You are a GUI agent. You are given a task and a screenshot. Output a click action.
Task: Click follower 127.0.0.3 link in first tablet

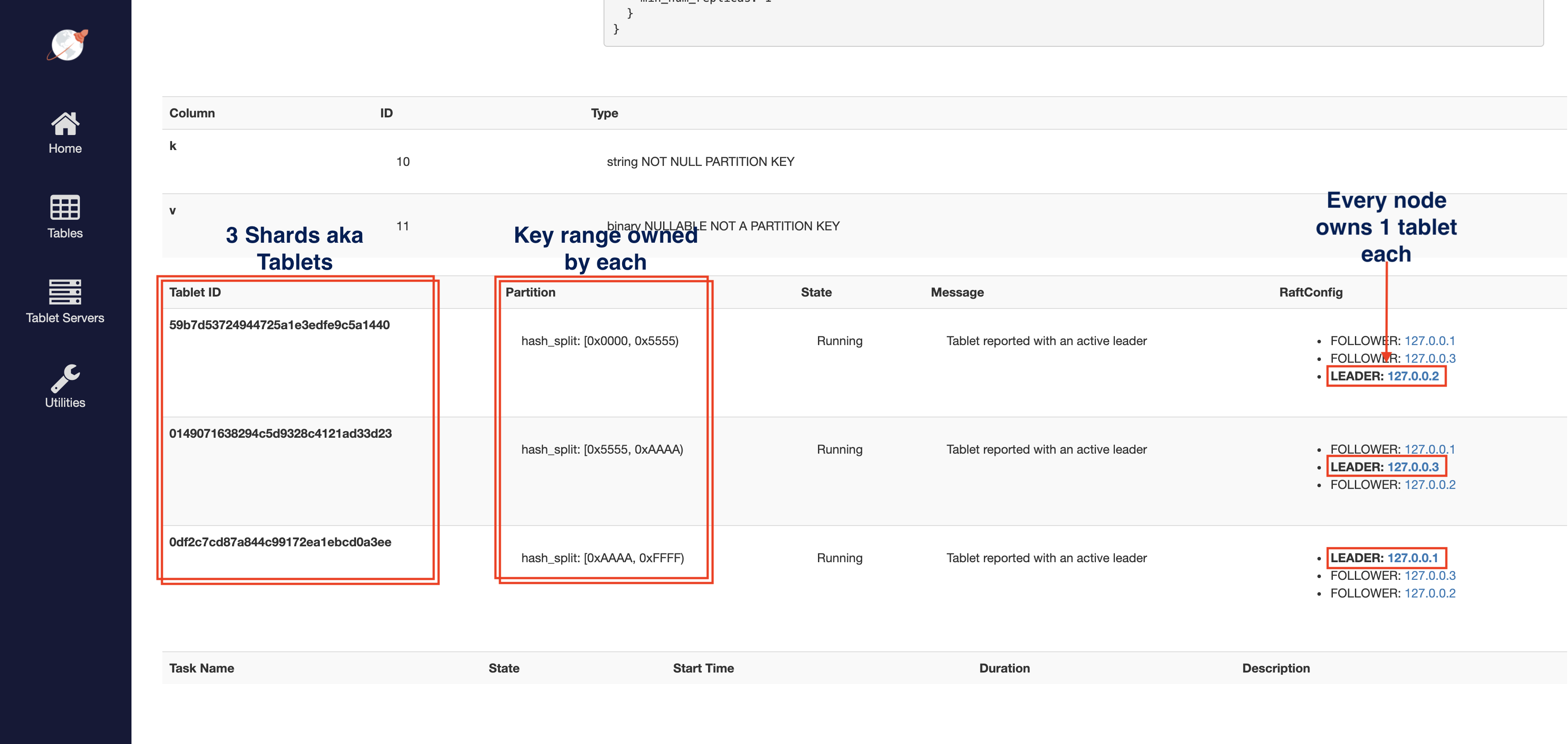click(x=1430, y=359)
